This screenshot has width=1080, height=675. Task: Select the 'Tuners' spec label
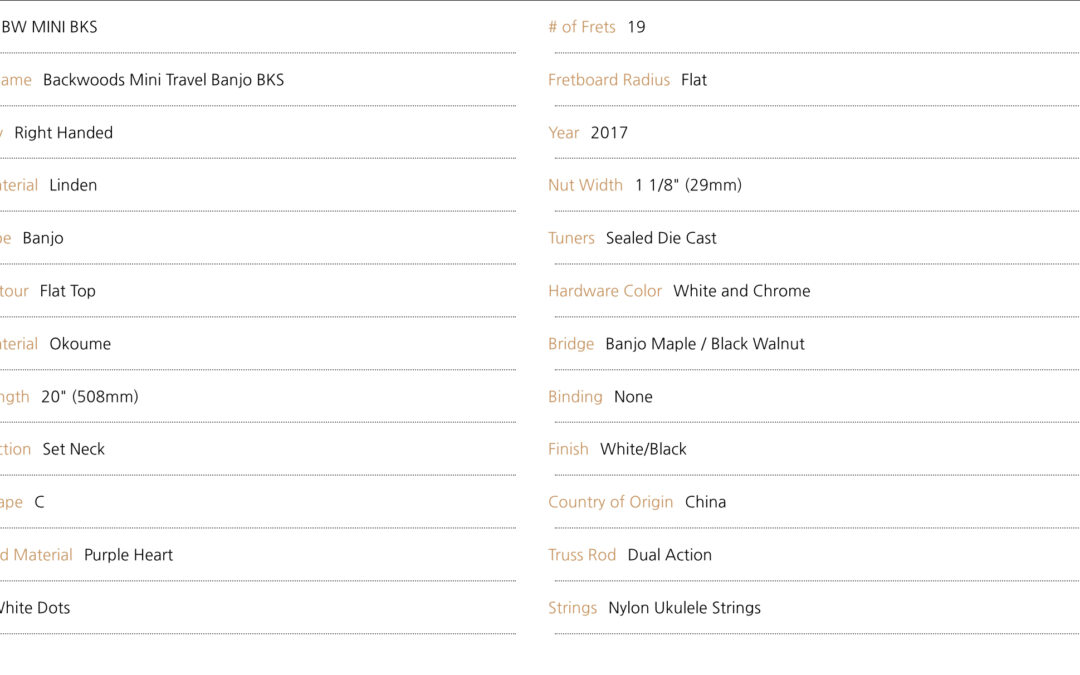click(571, 238)
